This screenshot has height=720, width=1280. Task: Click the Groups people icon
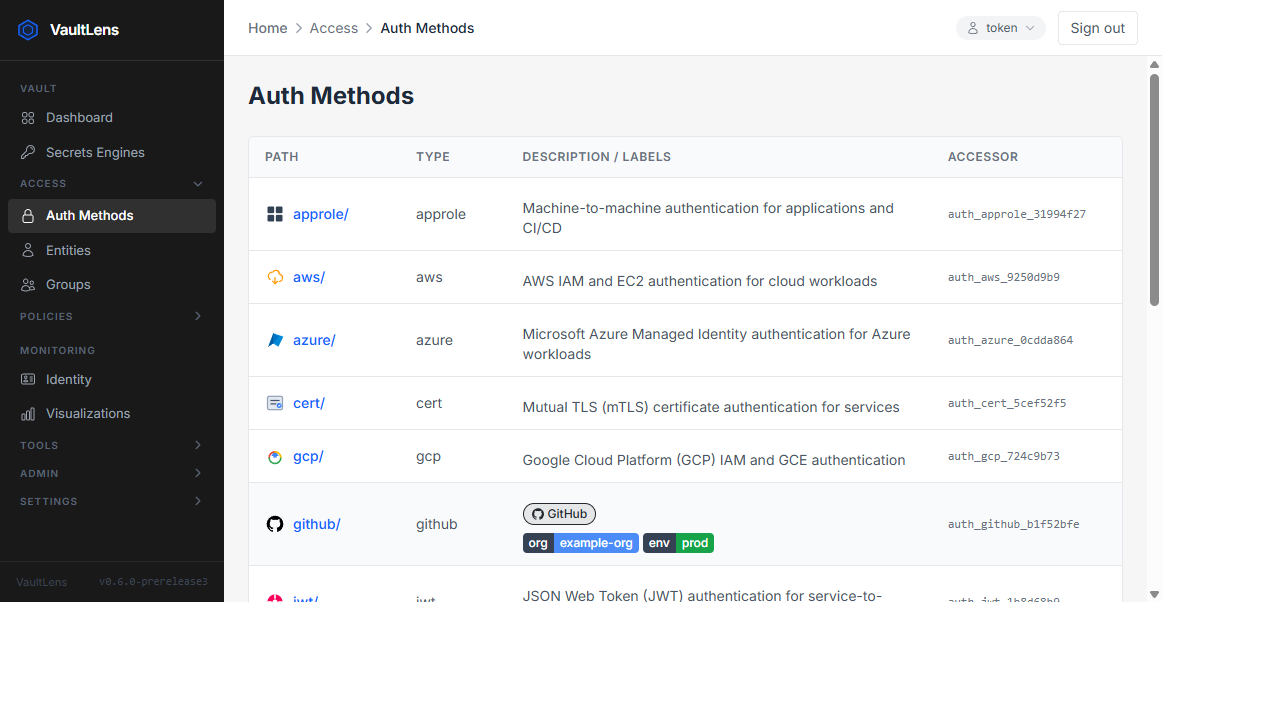[x=28, y=285]
